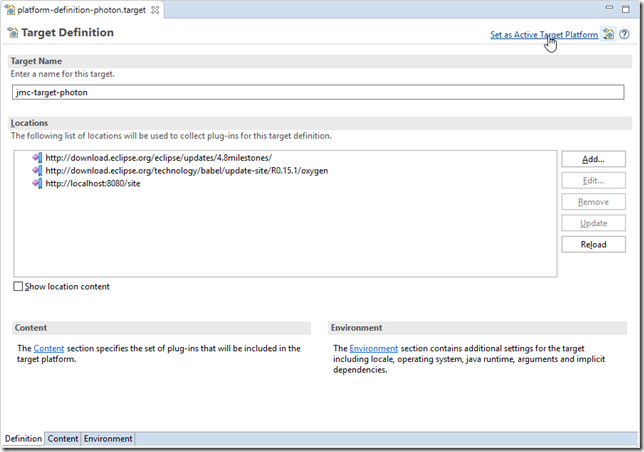The height and width of the screenshot is (452, 644).
Task: Switch to the Environment bottom tab
Action: click(108, 439)
